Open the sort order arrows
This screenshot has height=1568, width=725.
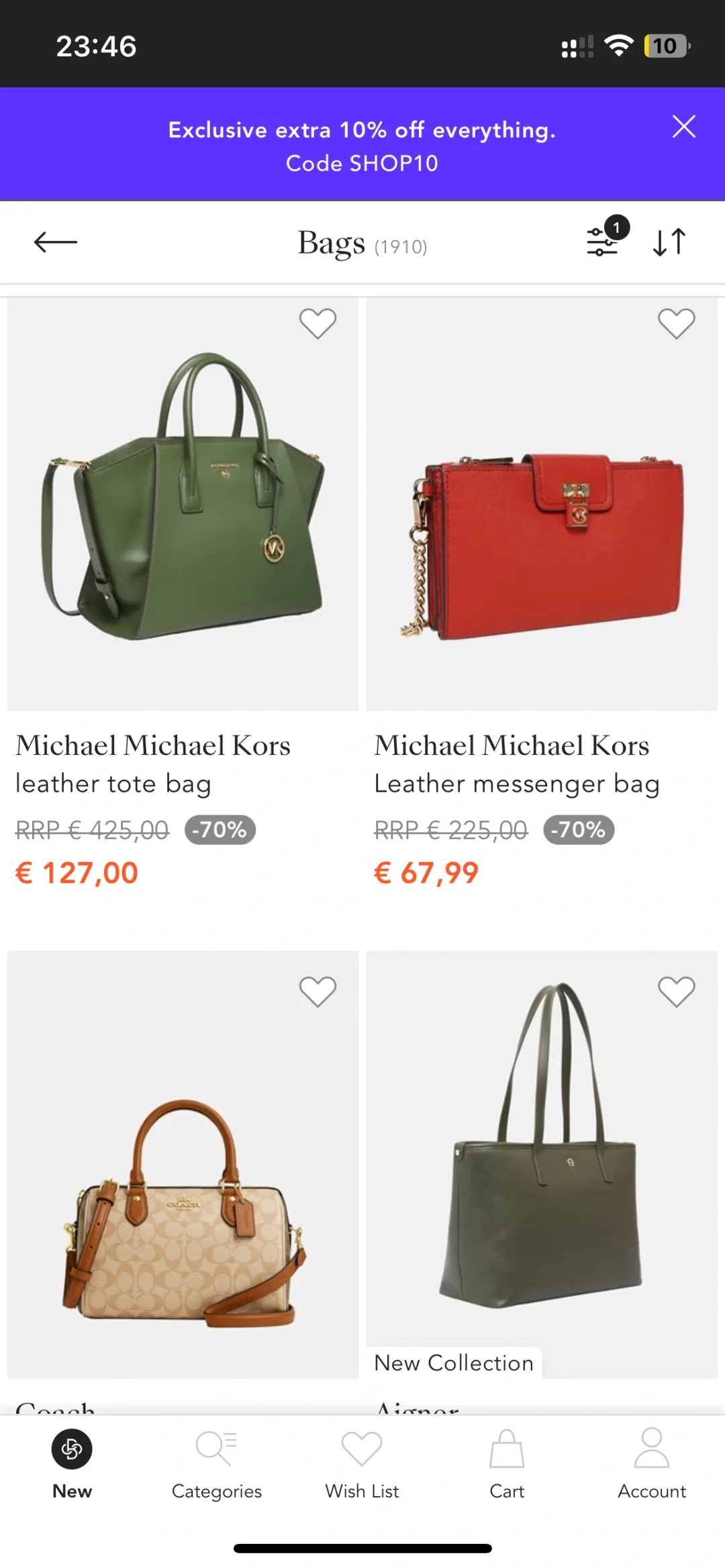[x=669, y=242]
